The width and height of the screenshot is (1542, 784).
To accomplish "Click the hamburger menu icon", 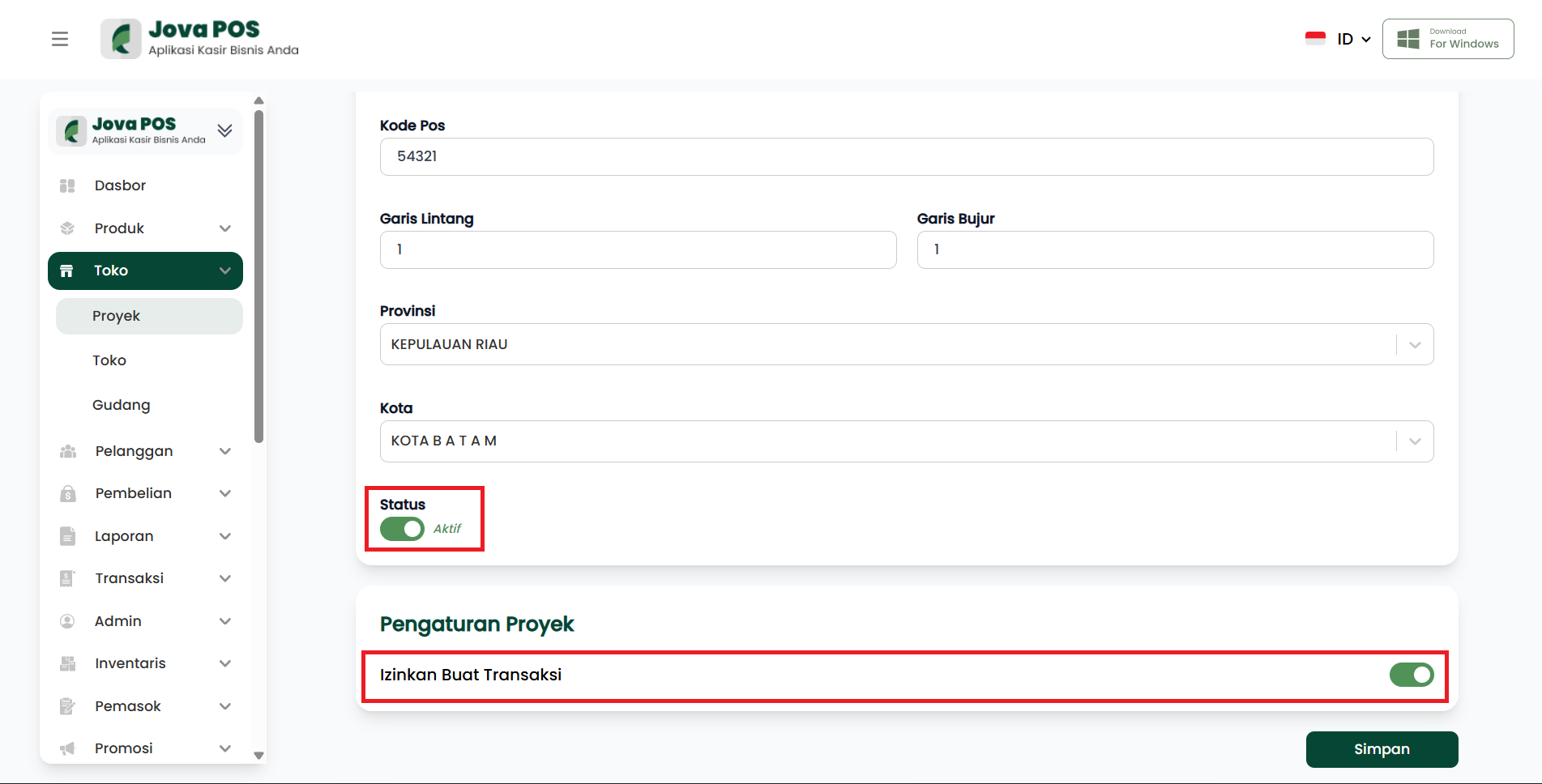I will (x=60, y=39).
